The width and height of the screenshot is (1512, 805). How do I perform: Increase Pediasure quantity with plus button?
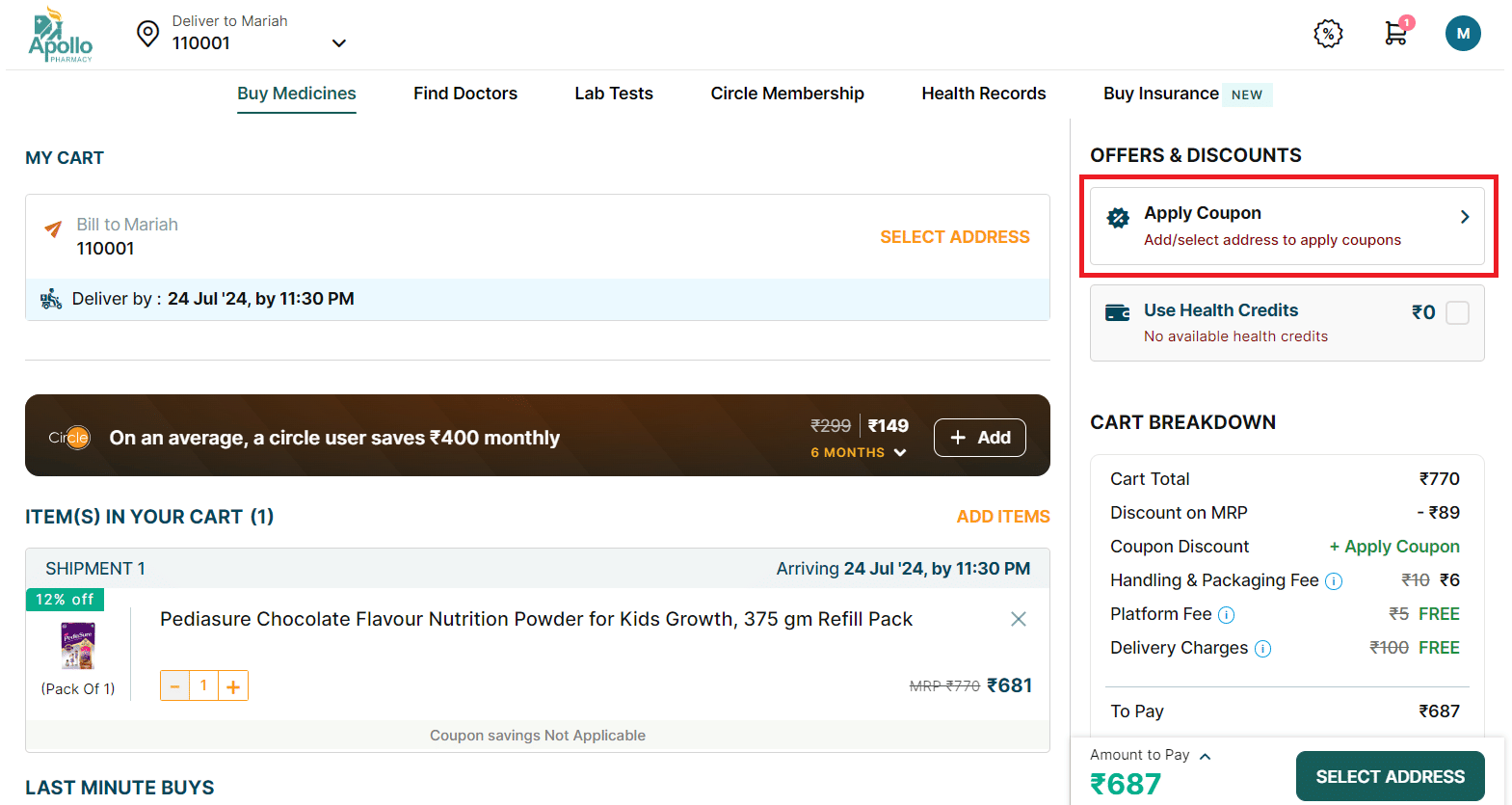click(x=233, y=685)
